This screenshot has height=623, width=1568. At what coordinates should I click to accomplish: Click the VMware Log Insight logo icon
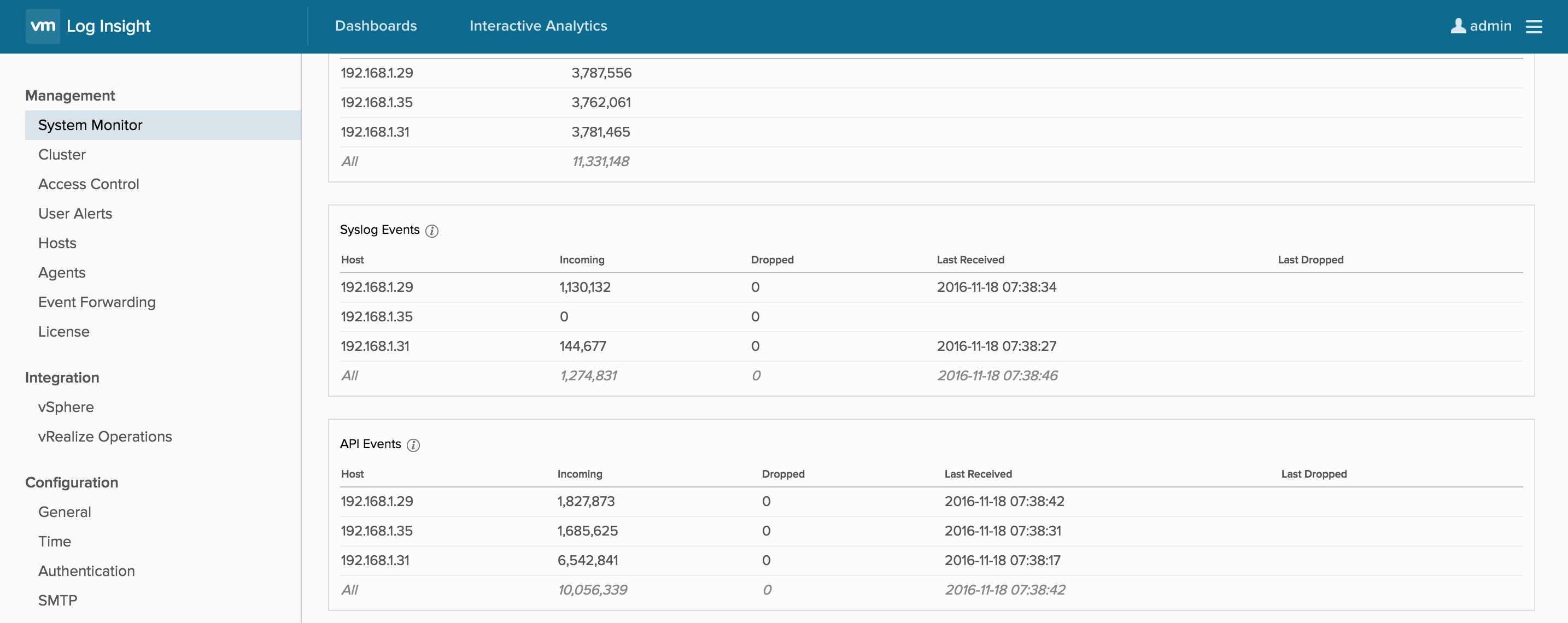[41, 26]
